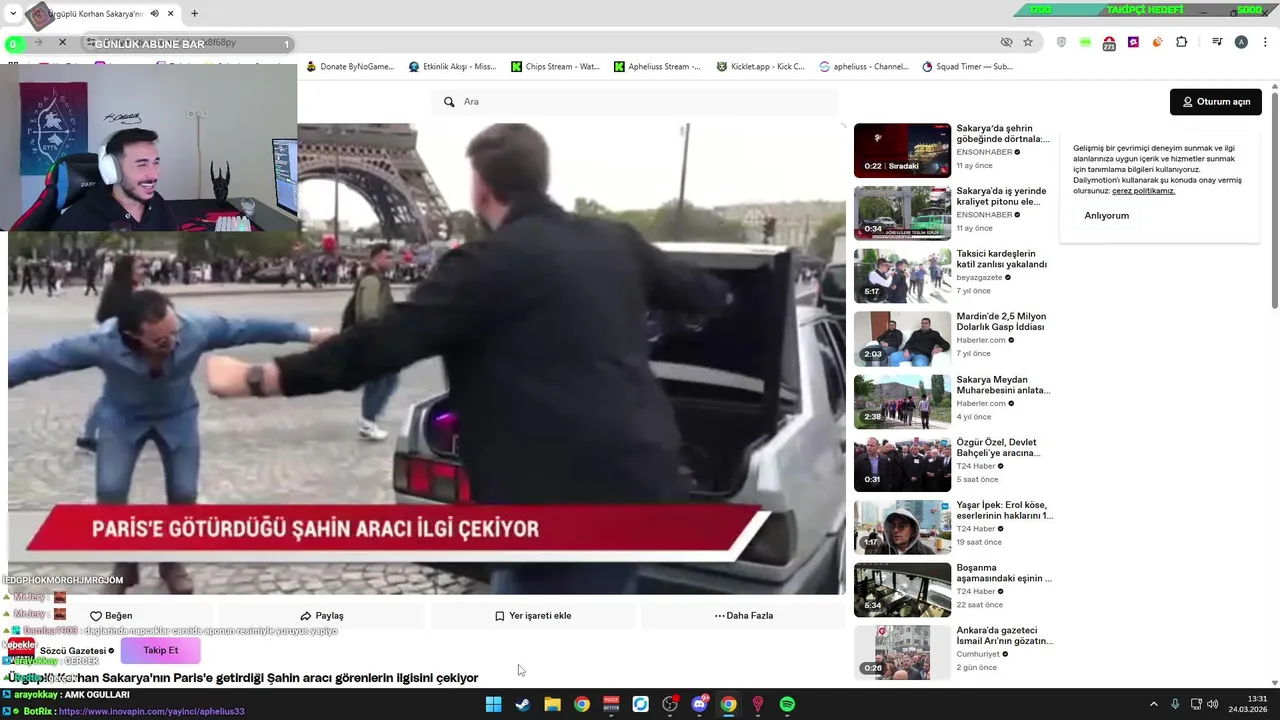1280x720 pixels.
Task: Open the Kicklet.app bookmark
Action: click(760, 67)
